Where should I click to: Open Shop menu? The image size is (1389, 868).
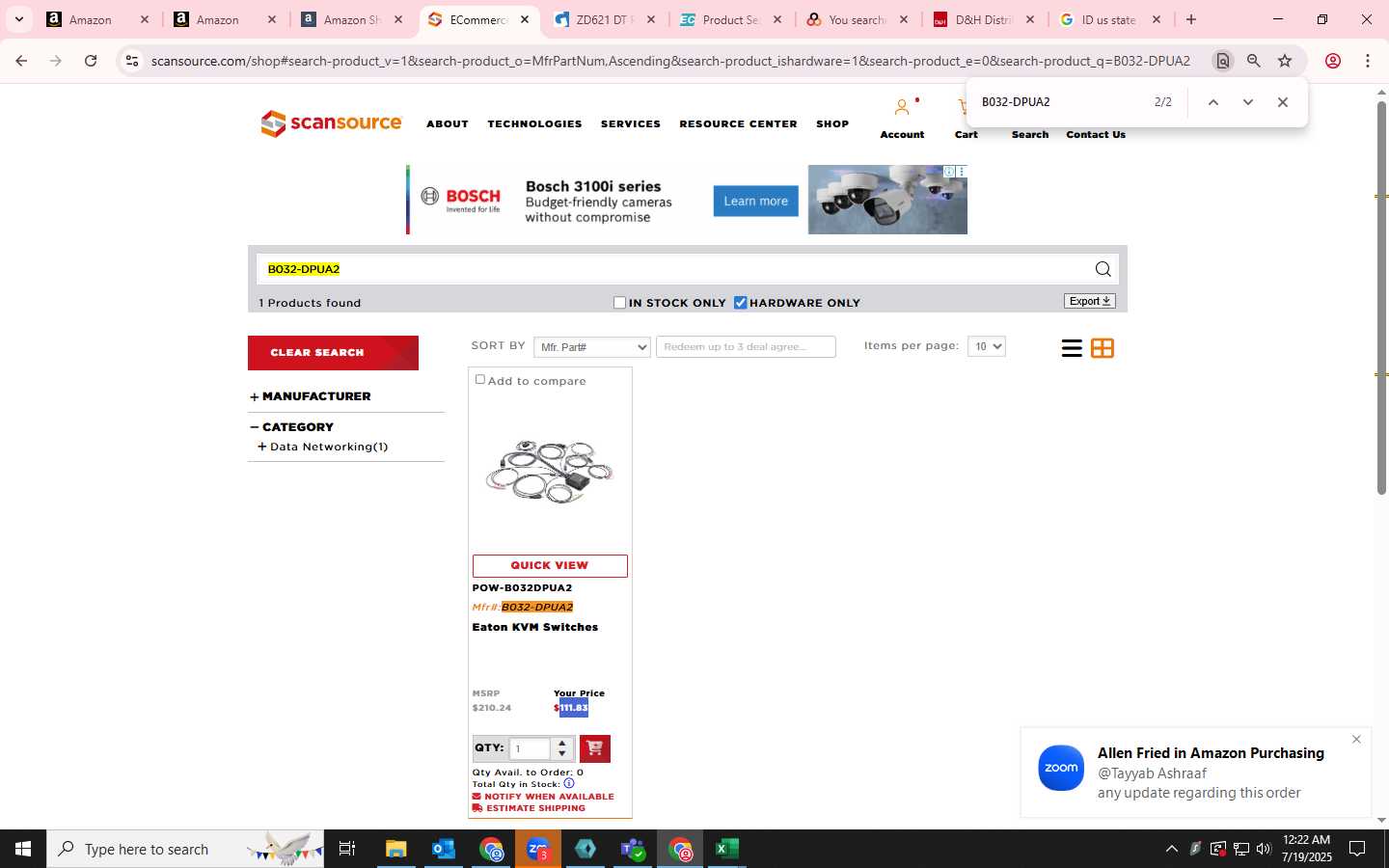tap(832, 124)
